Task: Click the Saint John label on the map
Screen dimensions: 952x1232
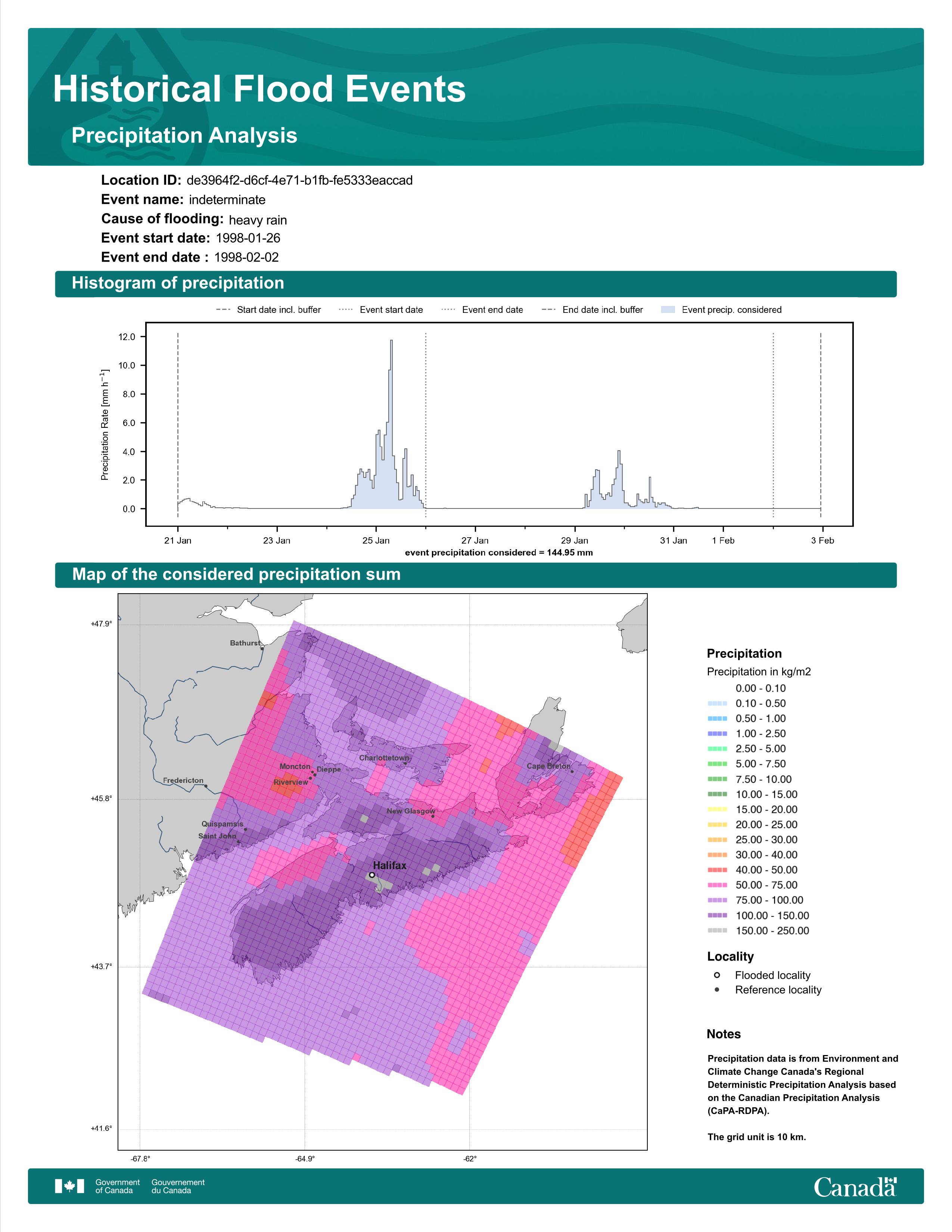Action: pyautogui.click(x=217, y=836)
